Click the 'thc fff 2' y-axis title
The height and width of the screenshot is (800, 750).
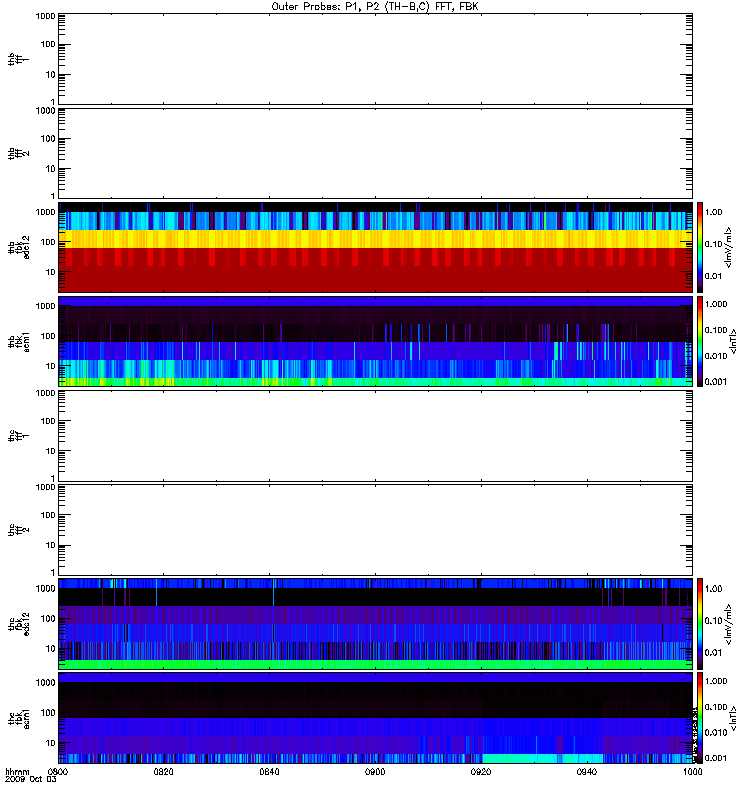coord(18,530)
